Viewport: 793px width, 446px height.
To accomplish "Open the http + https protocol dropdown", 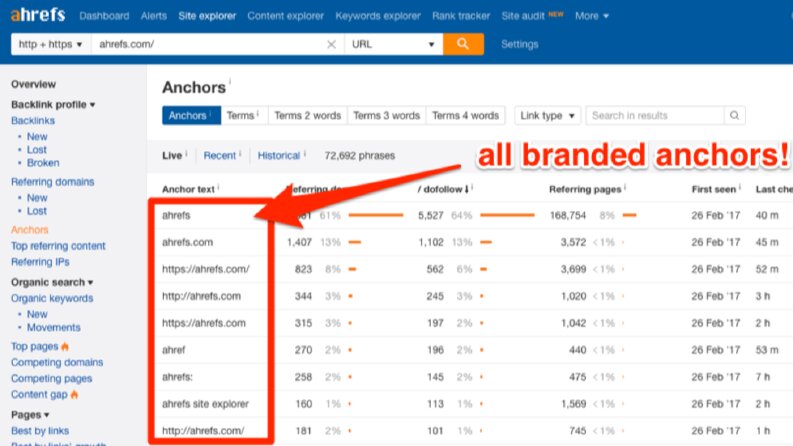I will pos(51,44).
